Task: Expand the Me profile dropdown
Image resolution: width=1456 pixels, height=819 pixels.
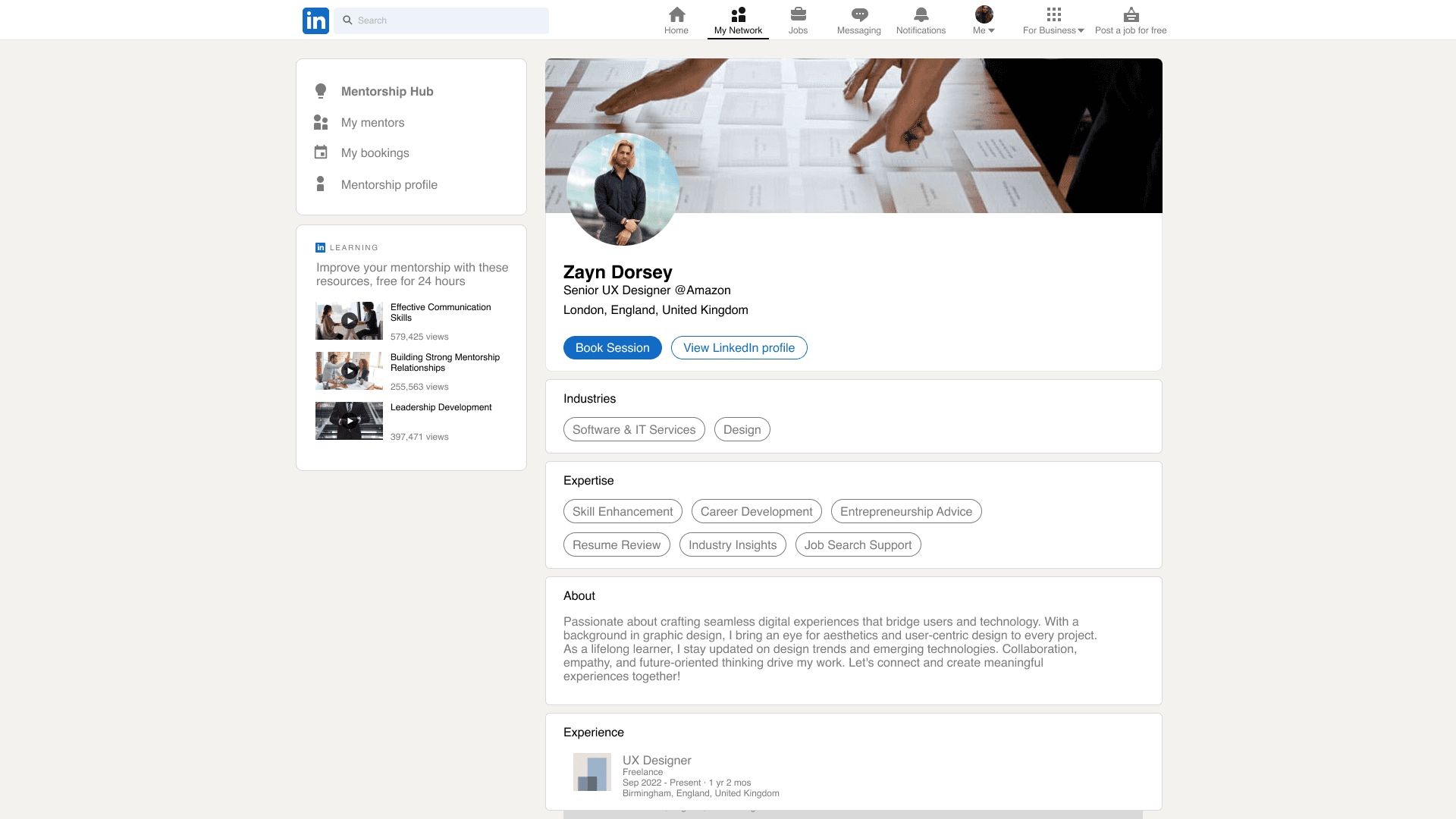Action: [x=984, y=20]
